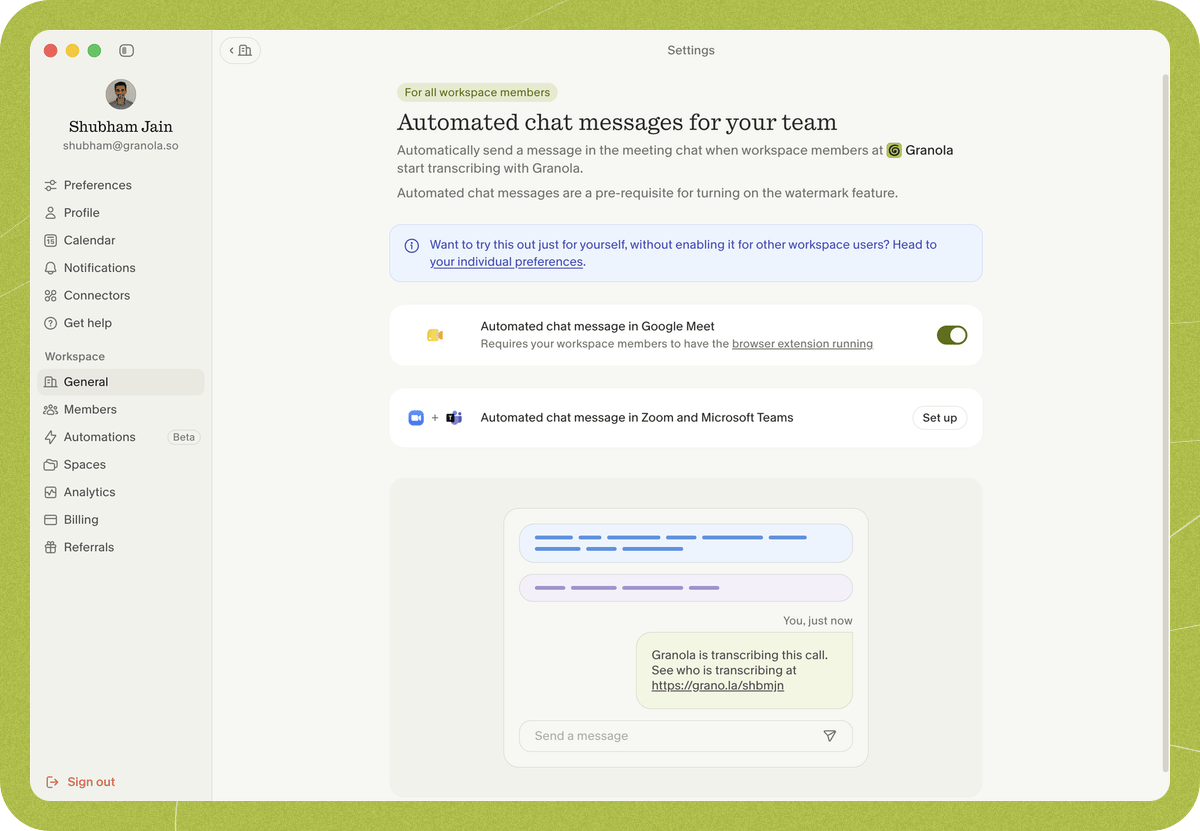
Task: Toggle the sidebar panel icon
Action: [x=126, y=50]
